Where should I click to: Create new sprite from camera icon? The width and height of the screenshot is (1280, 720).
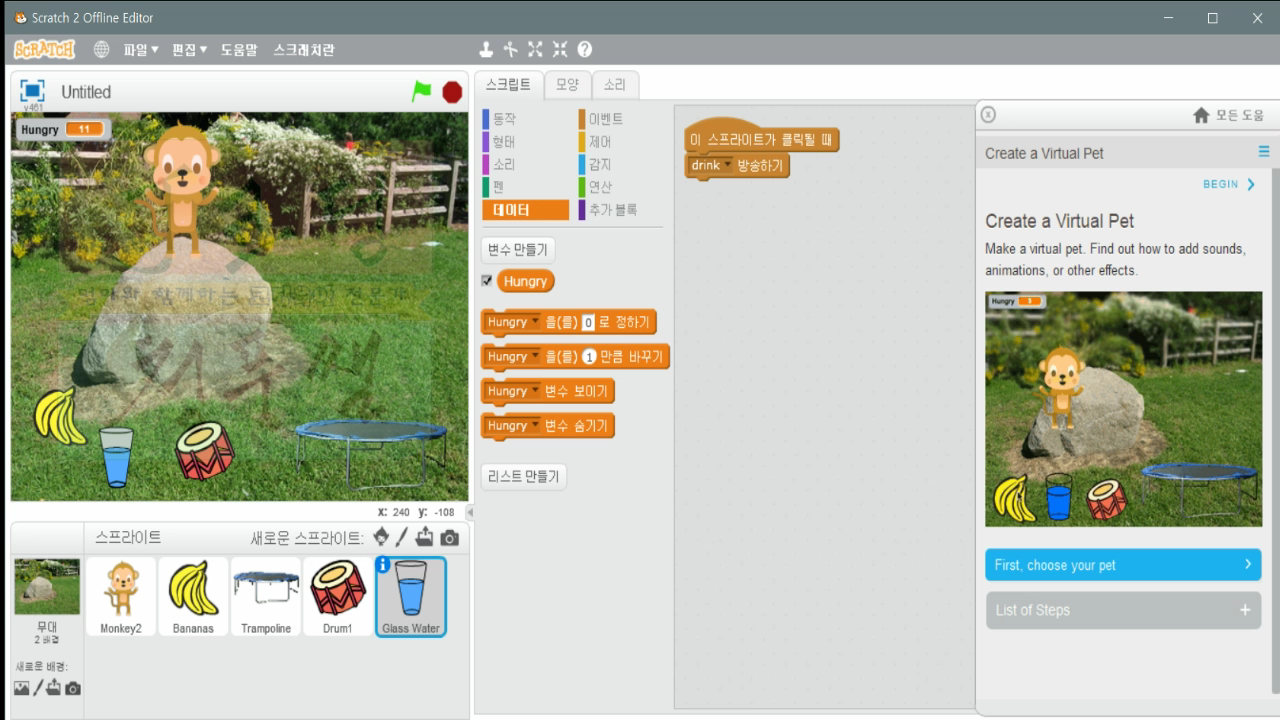pos(450,538)
